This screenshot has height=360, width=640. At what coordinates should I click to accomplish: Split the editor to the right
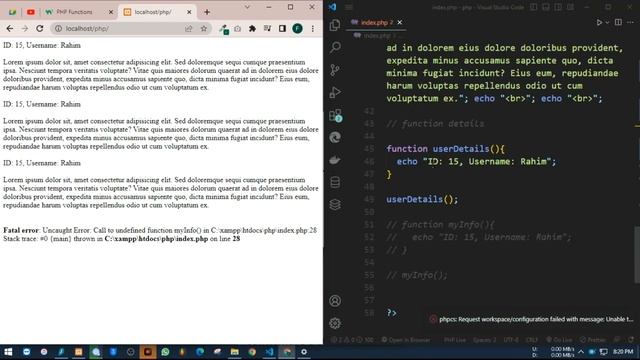(618, 22)
